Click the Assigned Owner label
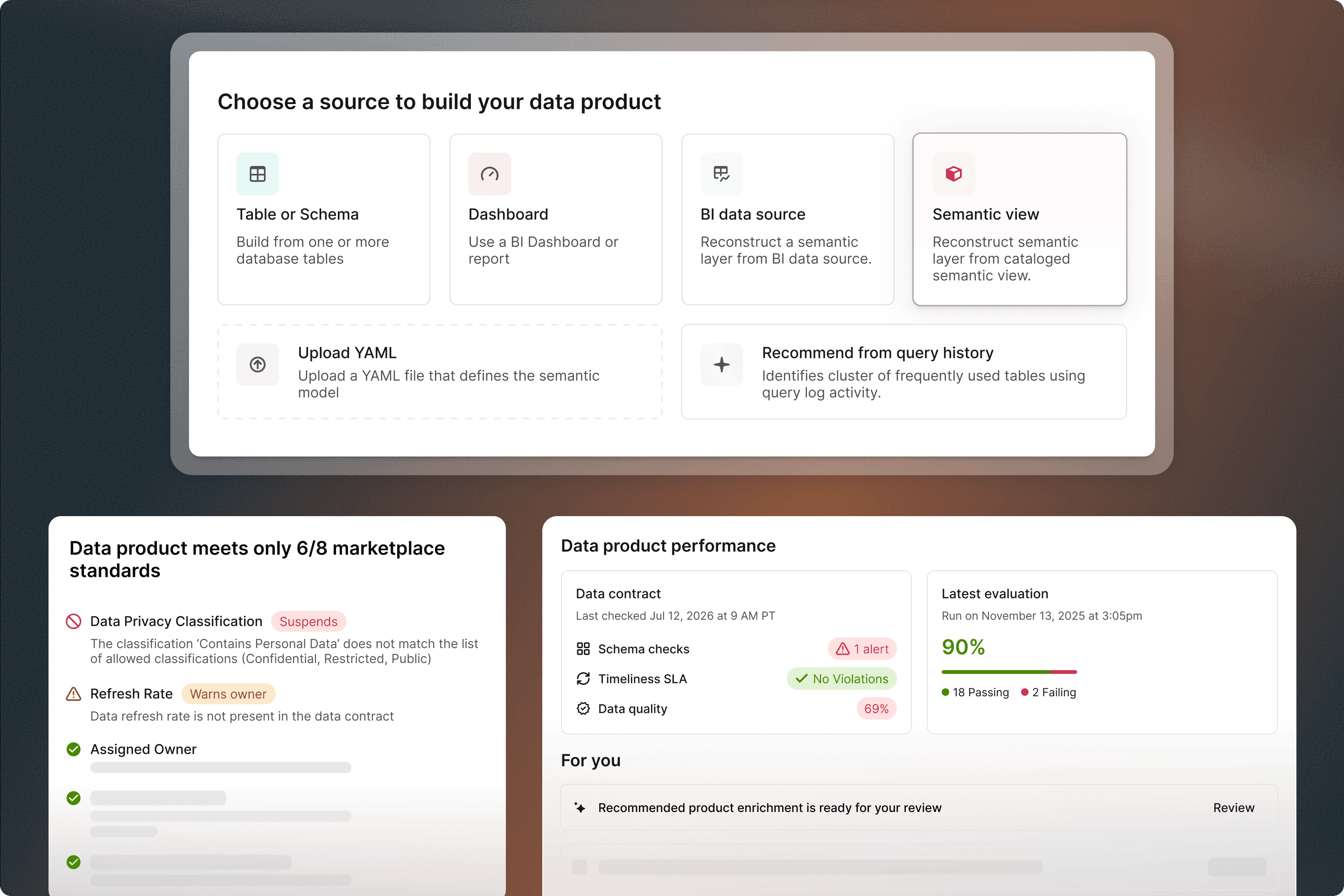 143,749
